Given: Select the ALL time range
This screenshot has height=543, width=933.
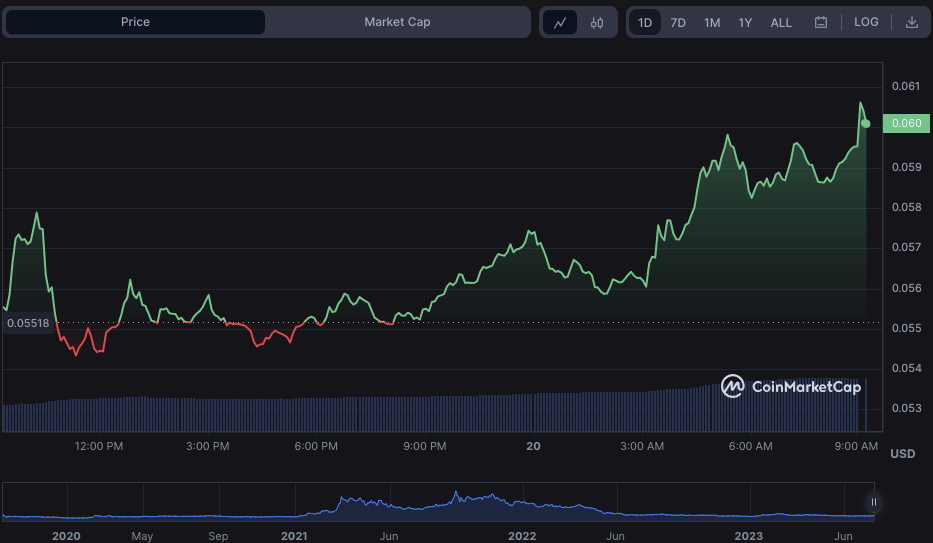Looking at the screenshot, I should coord(781,23).
